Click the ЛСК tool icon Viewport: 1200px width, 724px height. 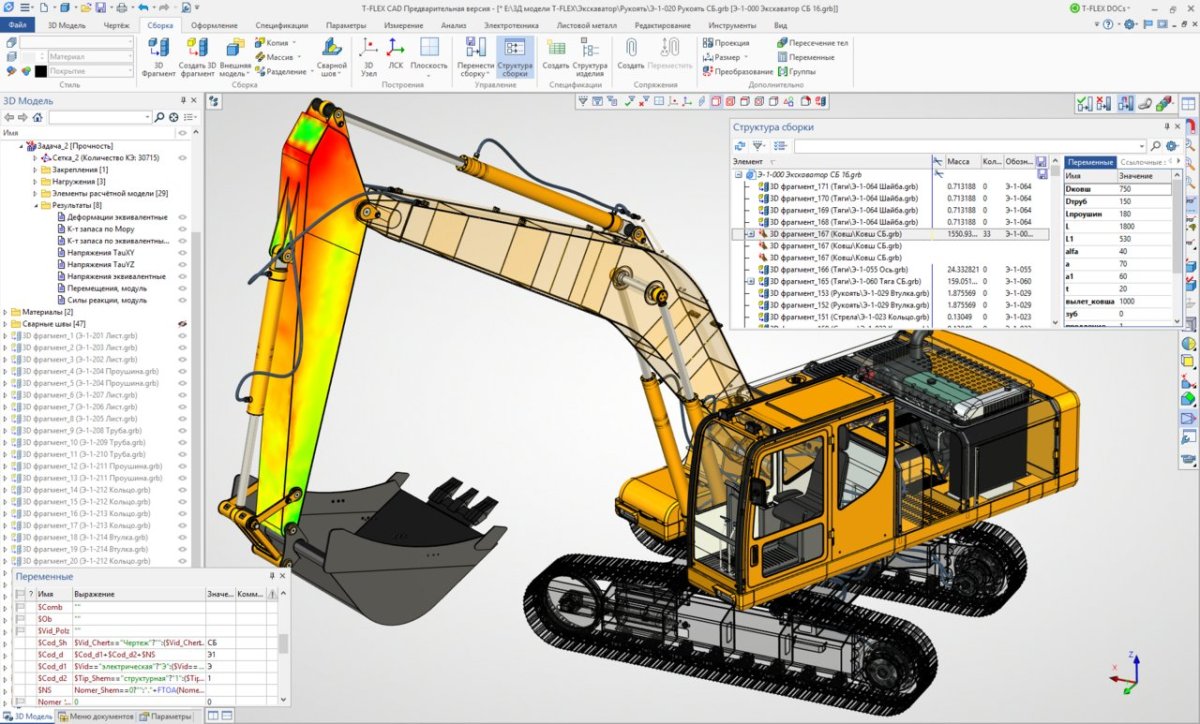[x=393, y=46]
